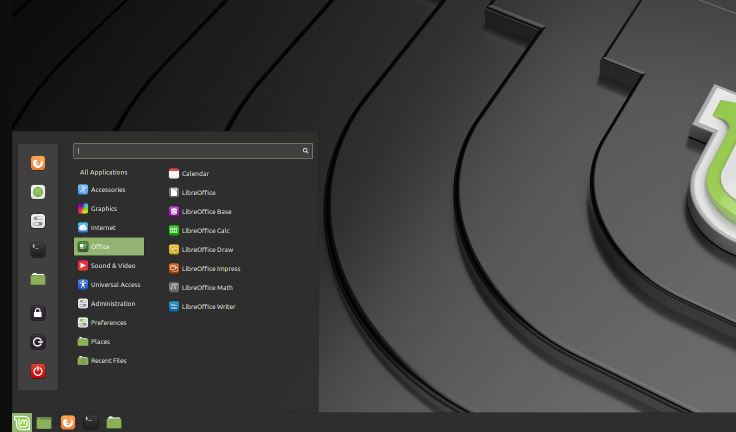This screenshot has width=736, height=432.
Task: Focus the menu search field
Action: 192,151
